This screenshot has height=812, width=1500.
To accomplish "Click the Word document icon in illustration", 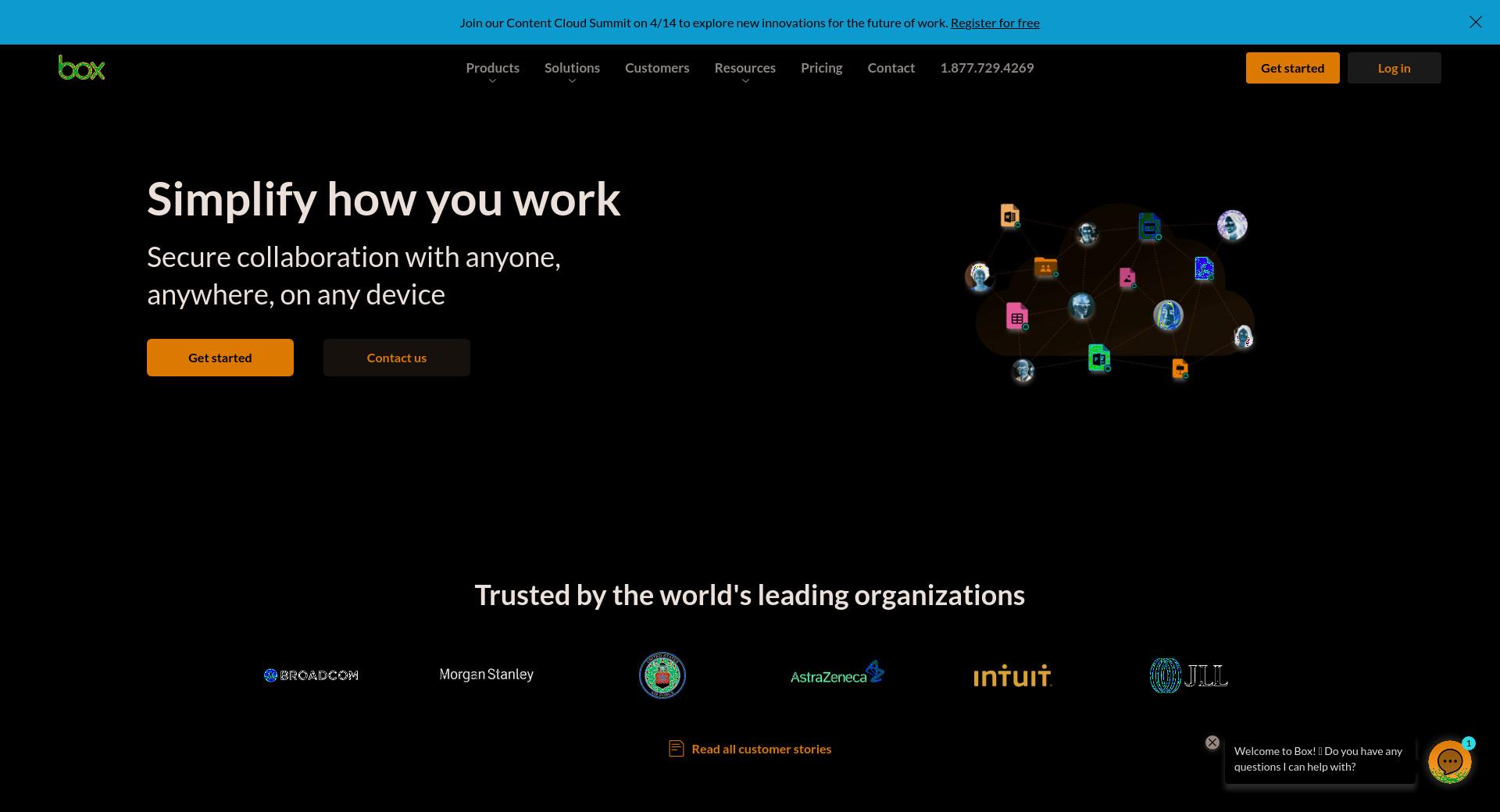I will click(x=1009, y=215).
